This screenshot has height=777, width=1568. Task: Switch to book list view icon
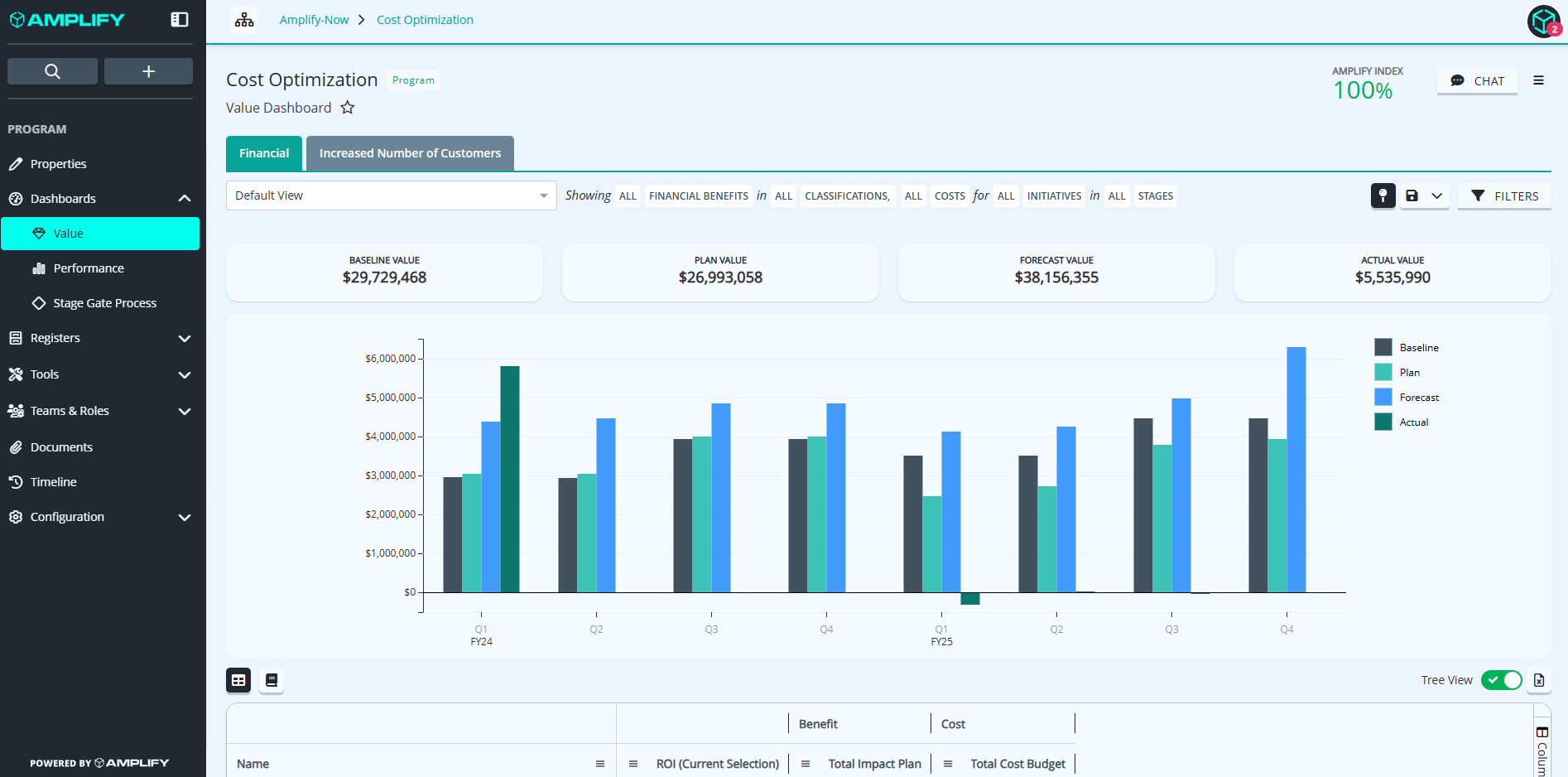272,680
